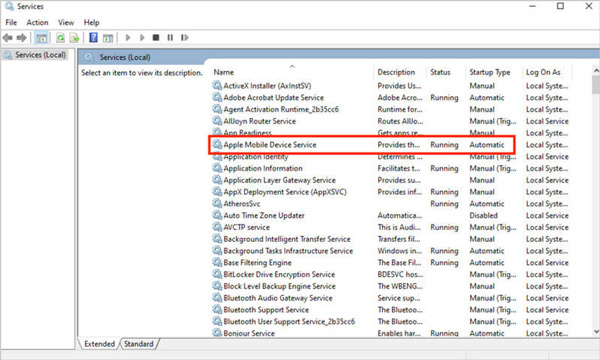This screenshot has height=360, width=600.
Task: Switch to the Extended tab
Action: click(99, 344)
